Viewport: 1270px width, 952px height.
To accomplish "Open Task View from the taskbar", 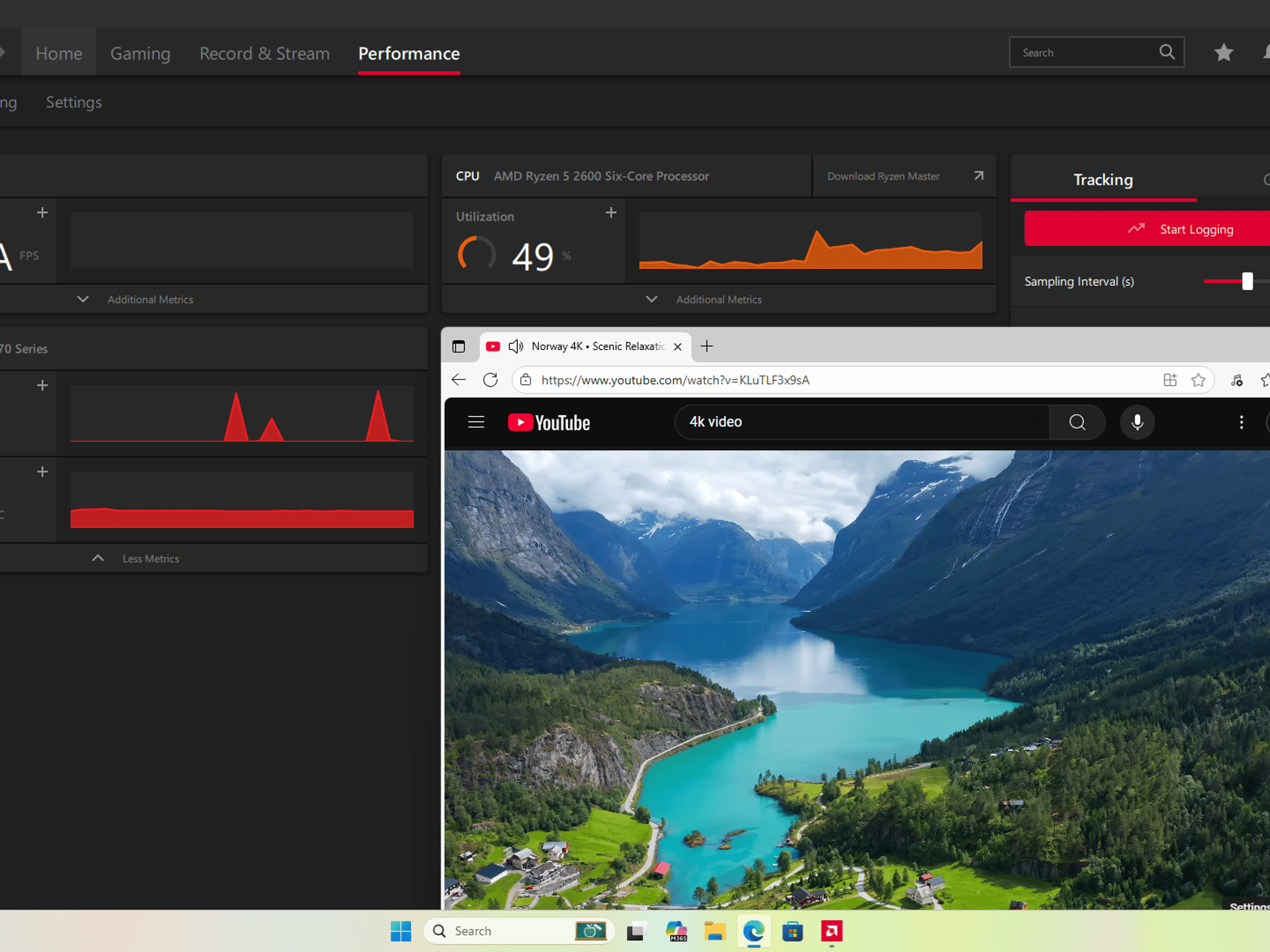I will tap(637, 931).
